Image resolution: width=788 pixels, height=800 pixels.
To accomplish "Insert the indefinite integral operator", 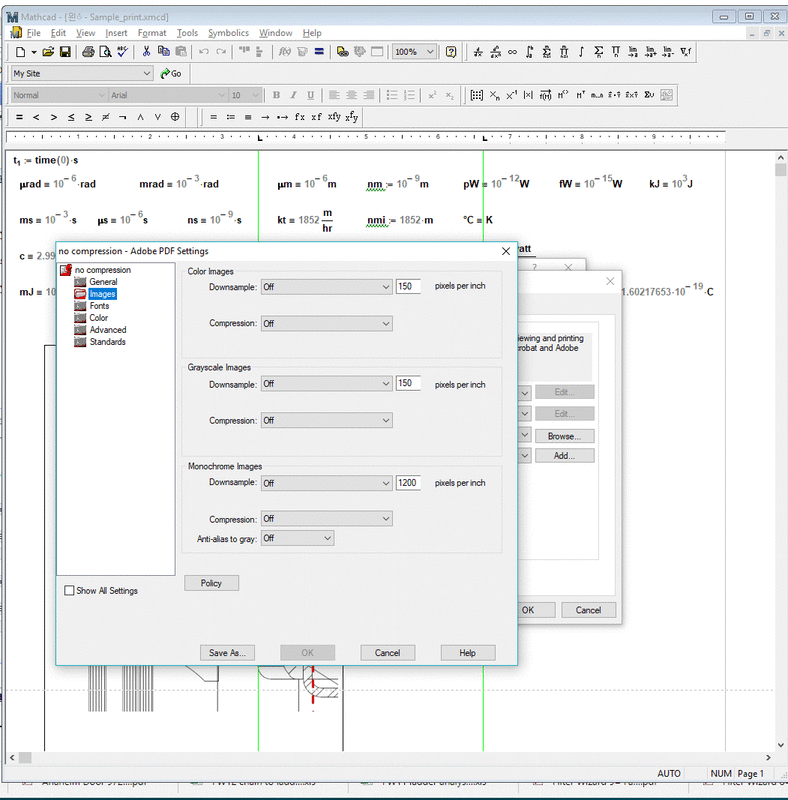I will click(581, 52).
